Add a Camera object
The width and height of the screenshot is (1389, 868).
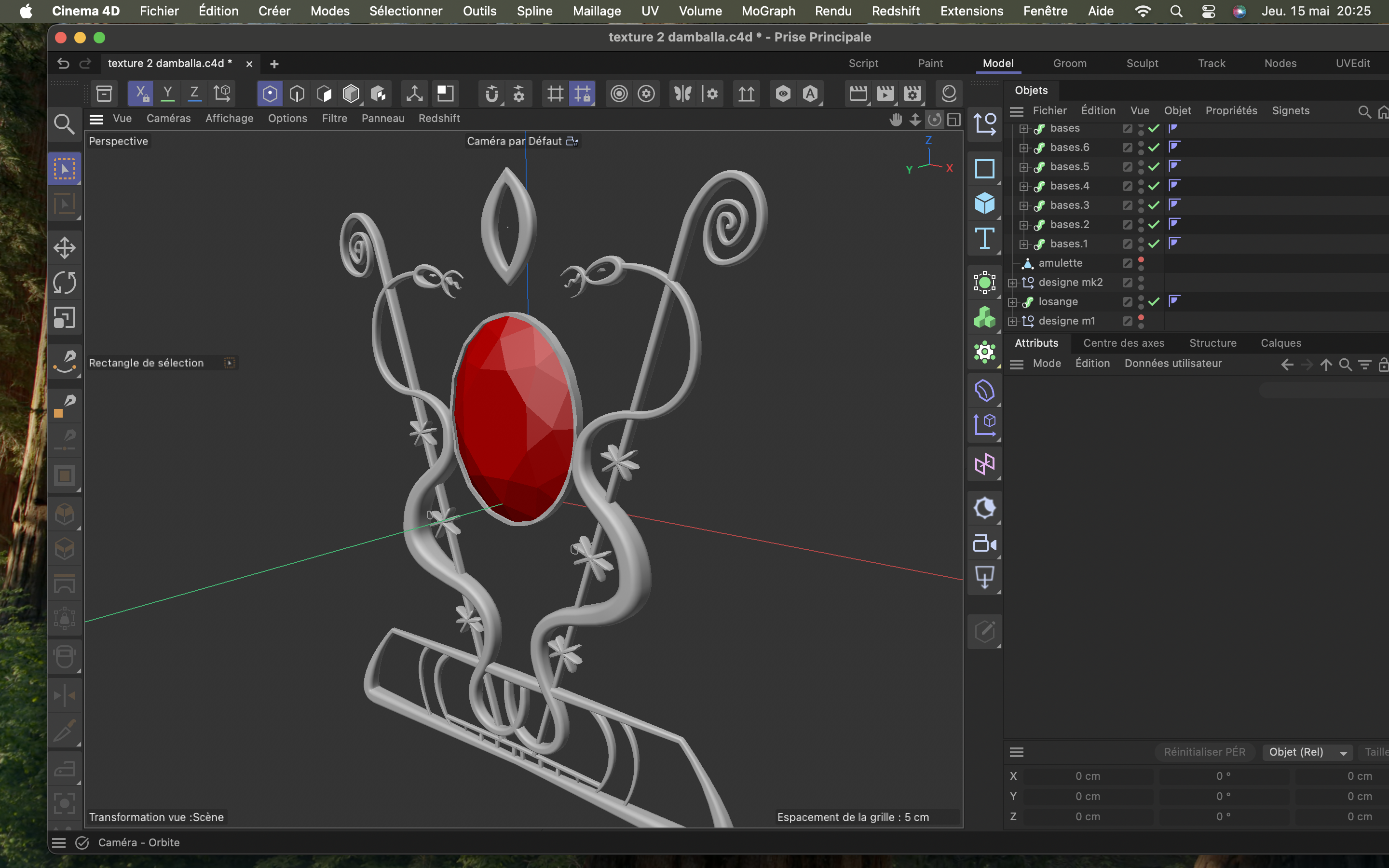[x=985, y=543]
